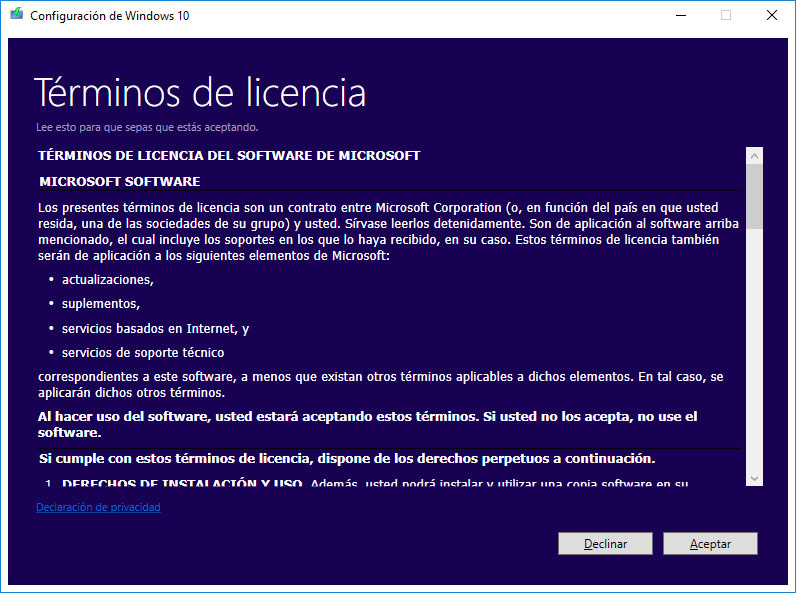Image resolution: width=796 pixels, height=593 pixels.
Task: Click 'TÉRMINOS DE LICENCIA DEL SOFTWARE DE MICROSOFT'
Action: click(x=229, y=155)
